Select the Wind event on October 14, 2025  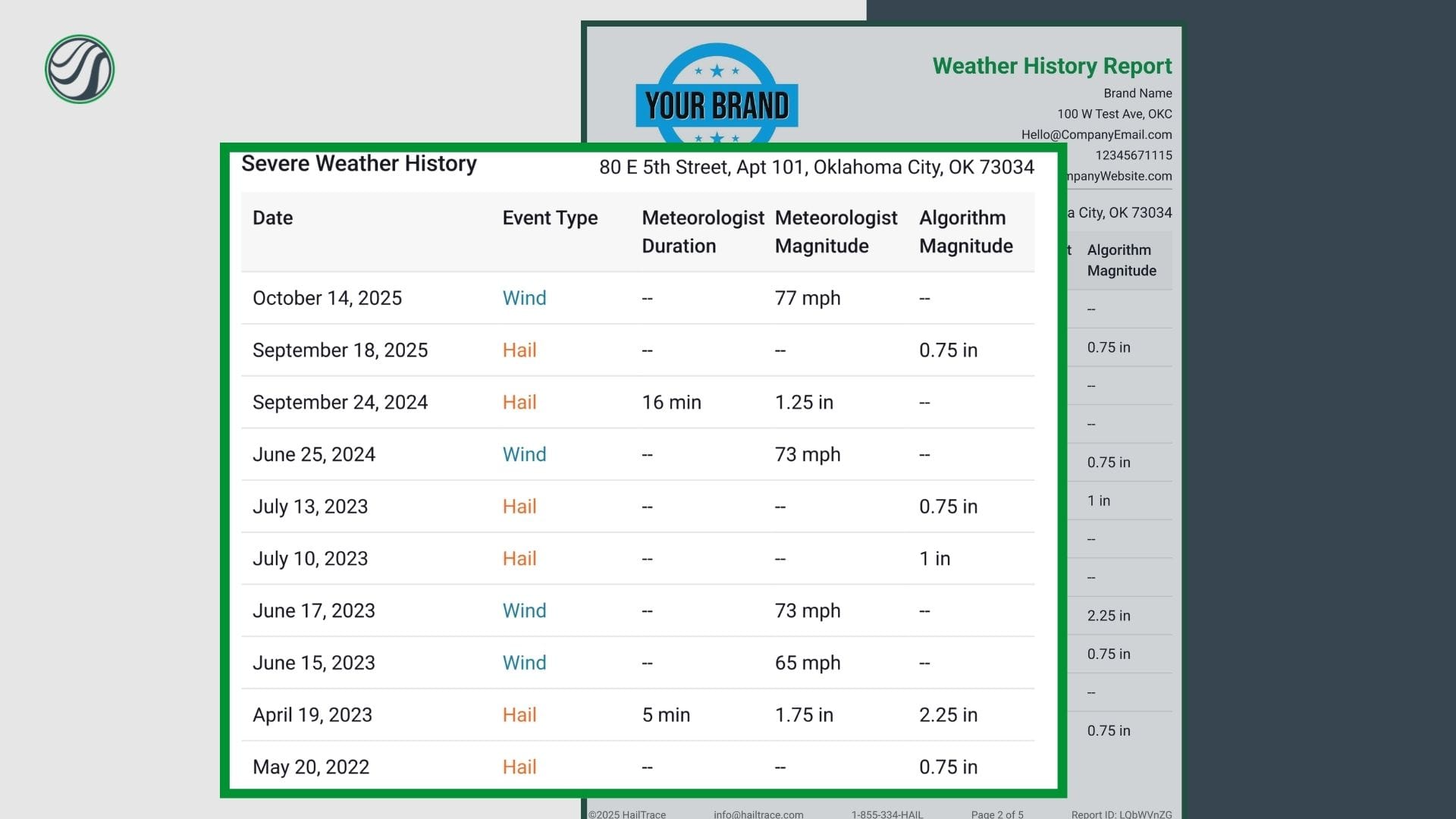coord(524,298)
